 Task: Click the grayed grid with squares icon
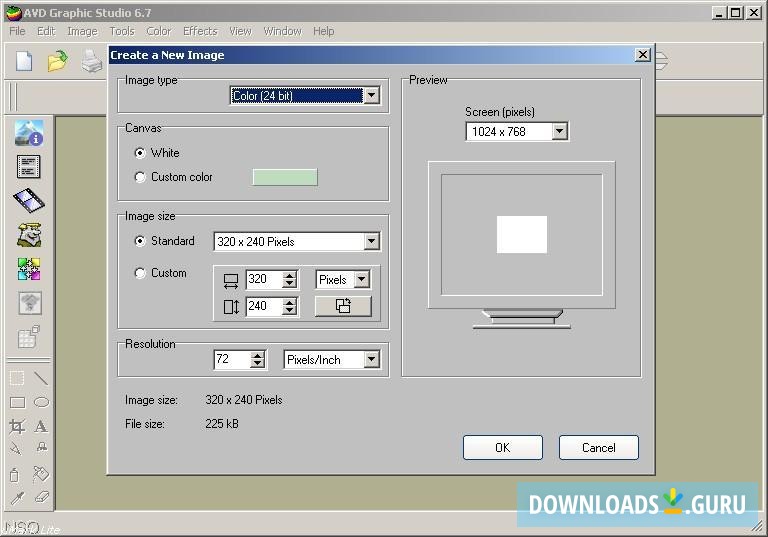29,337
